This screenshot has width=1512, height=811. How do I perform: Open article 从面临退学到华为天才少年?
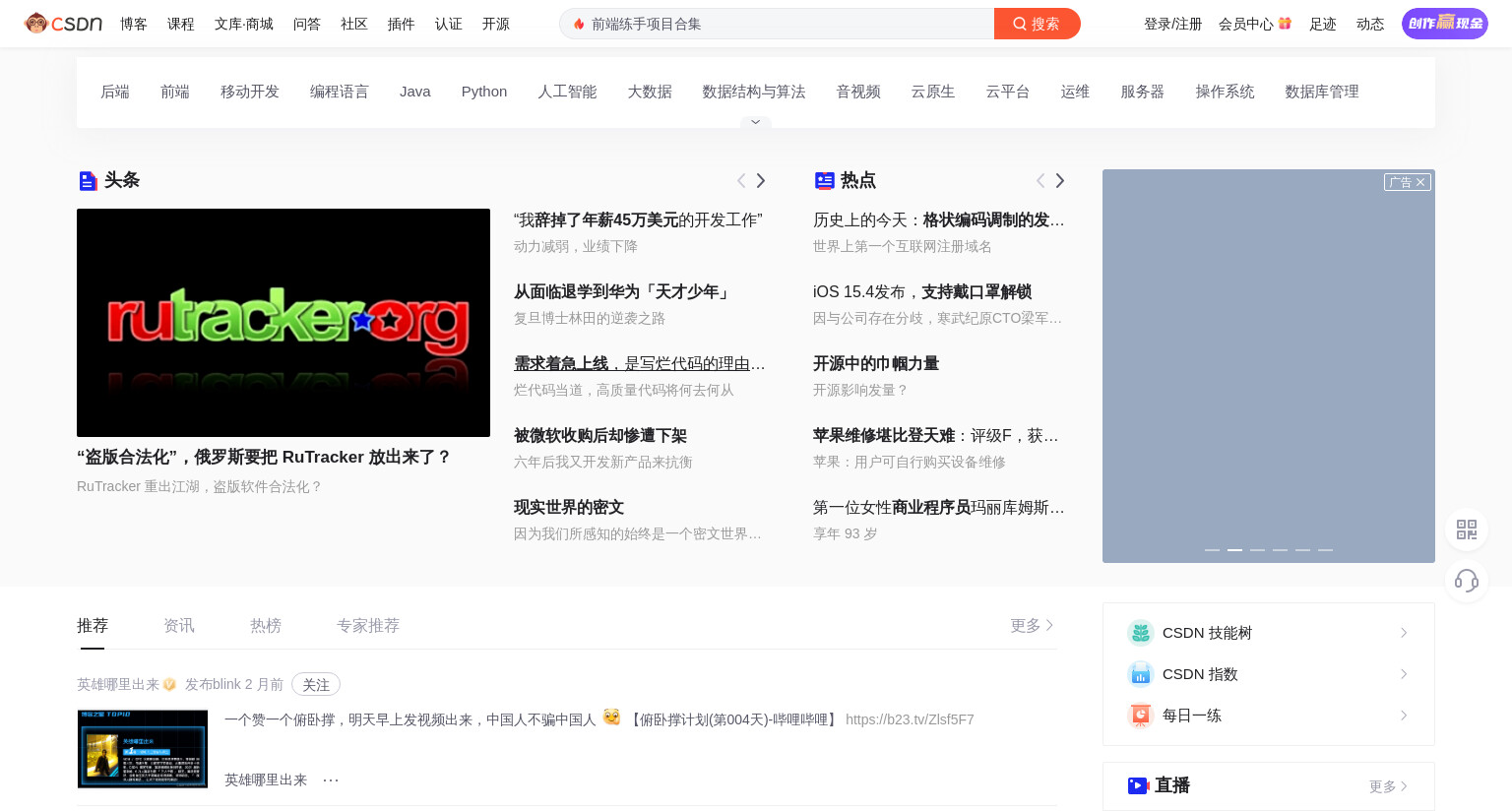(x=623, y=291)
